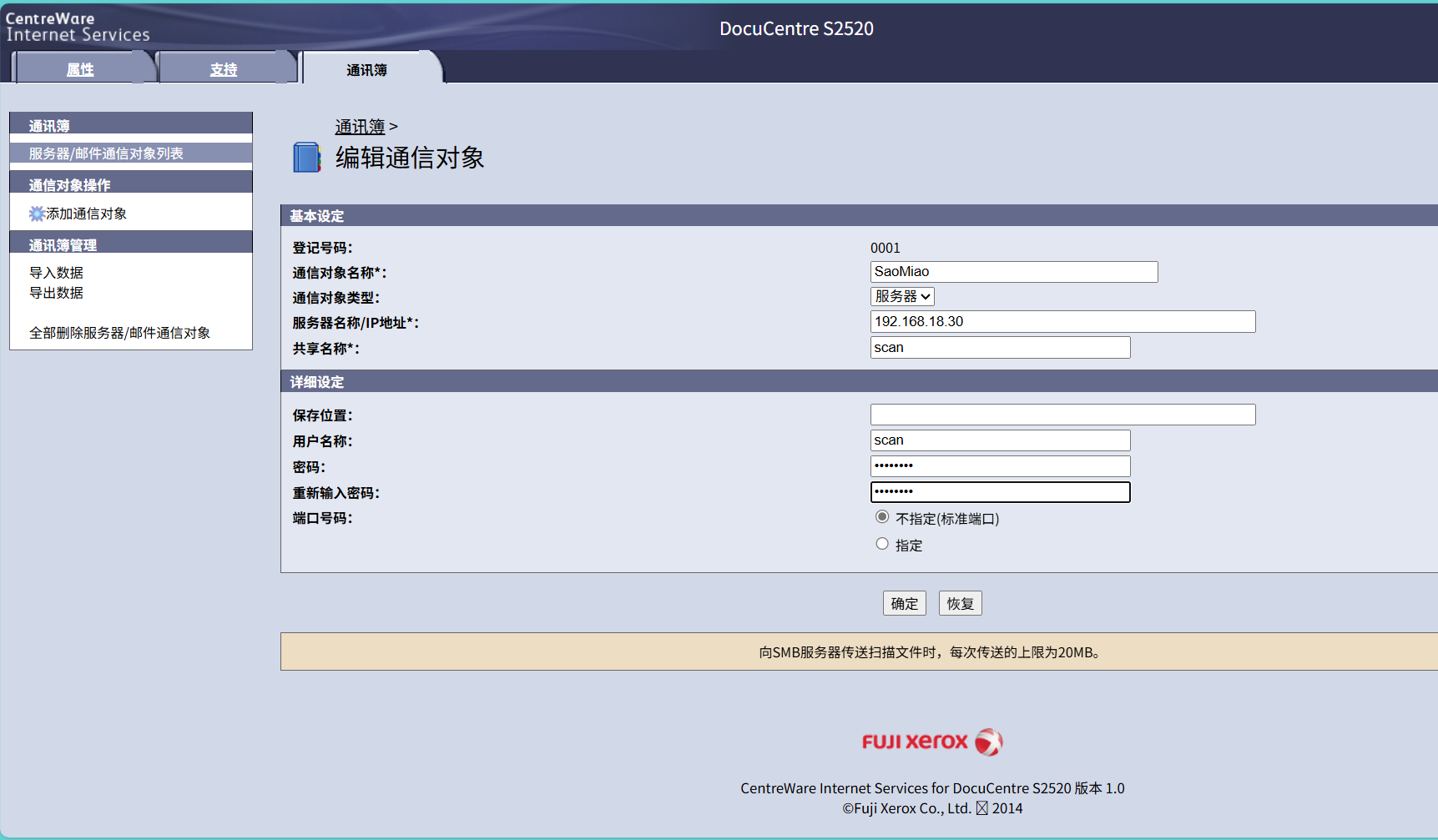Switch to the 支持 tab
1438x840 pixels.
224,69
